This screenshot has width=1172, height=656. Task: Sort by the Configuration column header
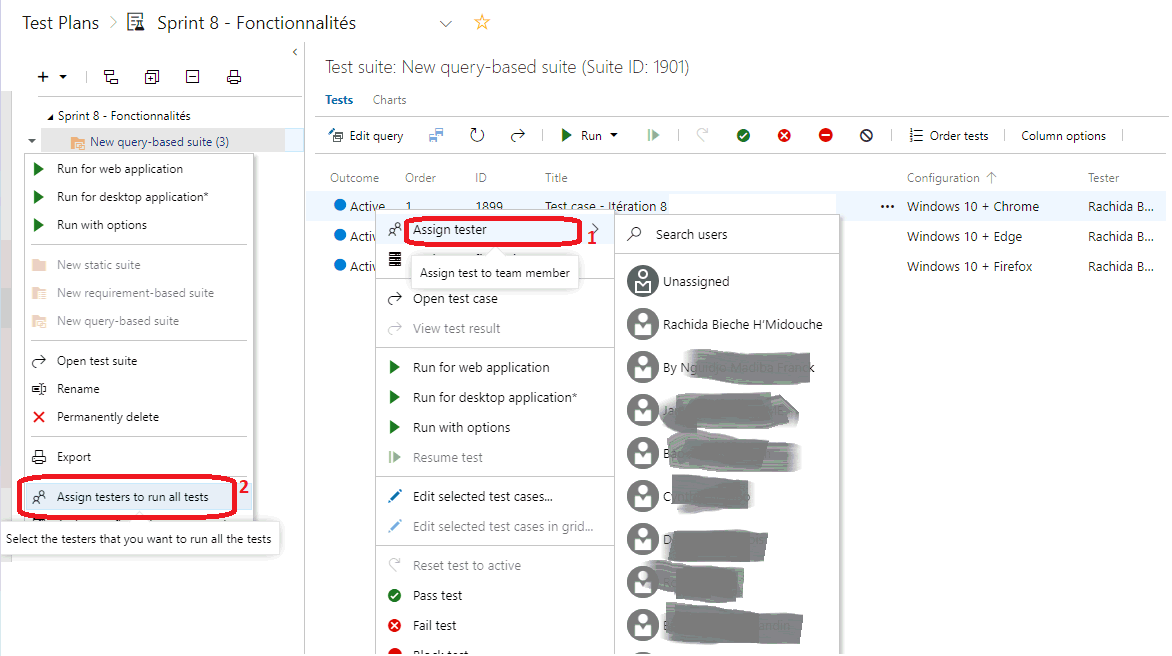click(x=943, y=178)
